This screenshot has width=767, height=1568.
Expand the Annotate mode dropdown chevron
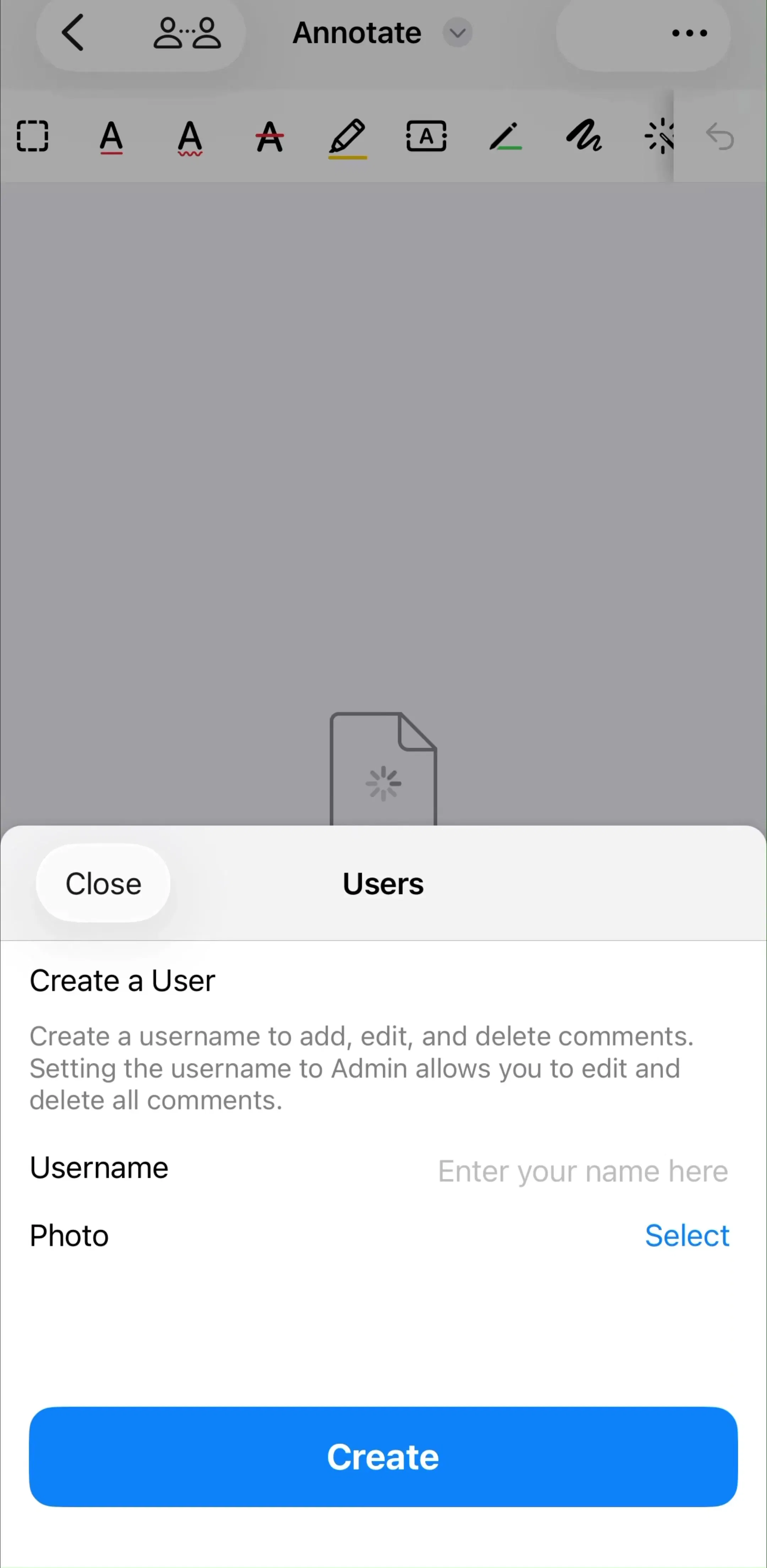[457, 33]
